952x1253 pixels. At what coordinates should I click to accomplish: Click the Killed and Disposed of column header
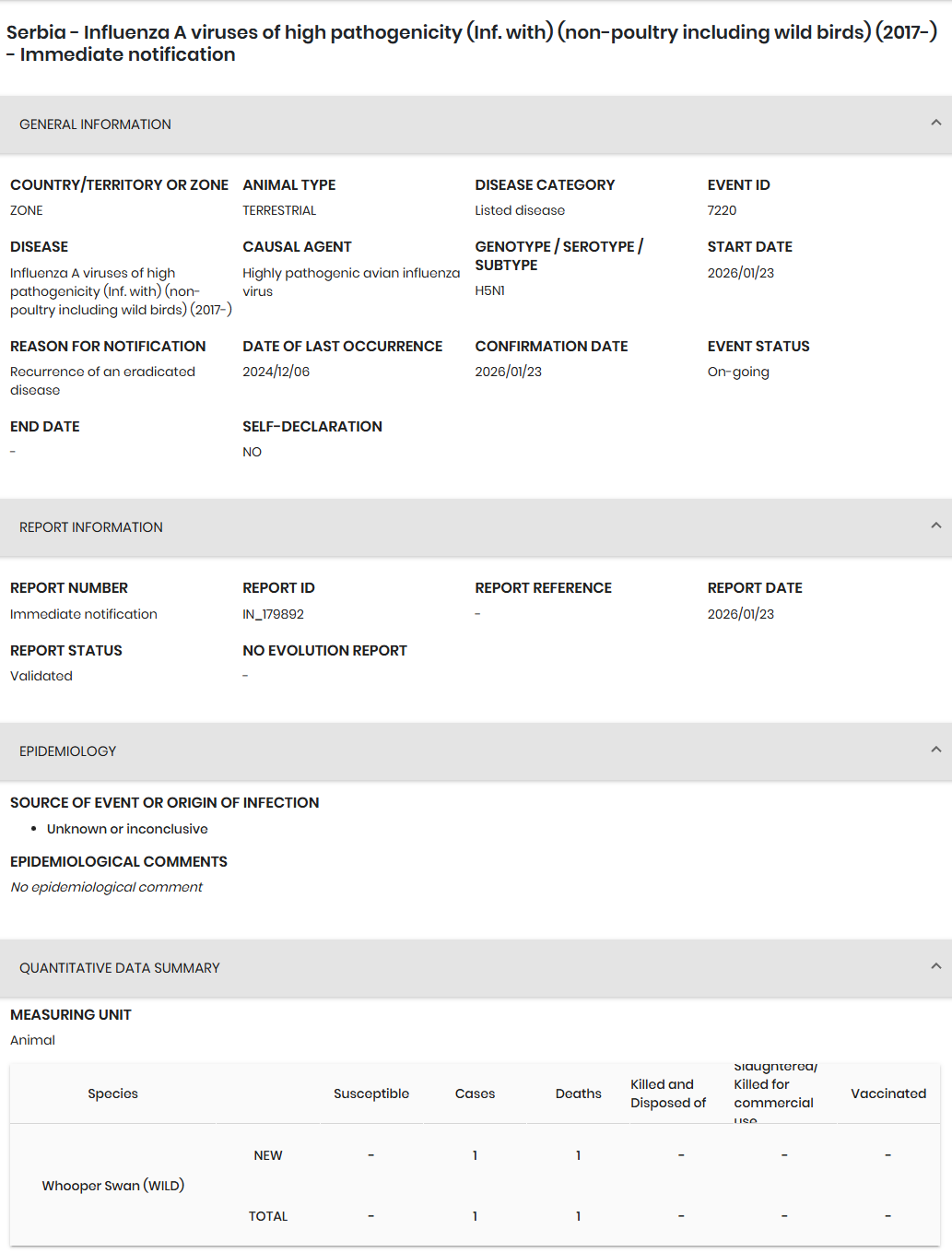point(668,1093)
